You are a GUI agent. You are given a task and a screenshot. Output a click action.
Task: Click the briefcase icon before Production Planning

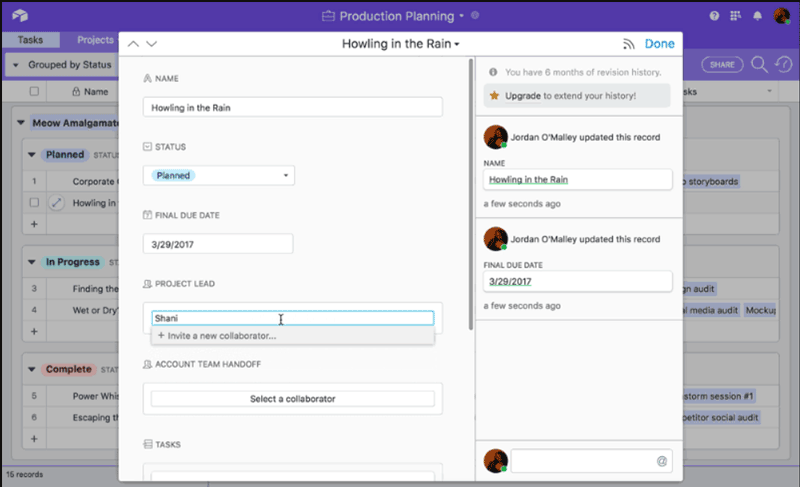pyautogui.click(x=328, y=16)
